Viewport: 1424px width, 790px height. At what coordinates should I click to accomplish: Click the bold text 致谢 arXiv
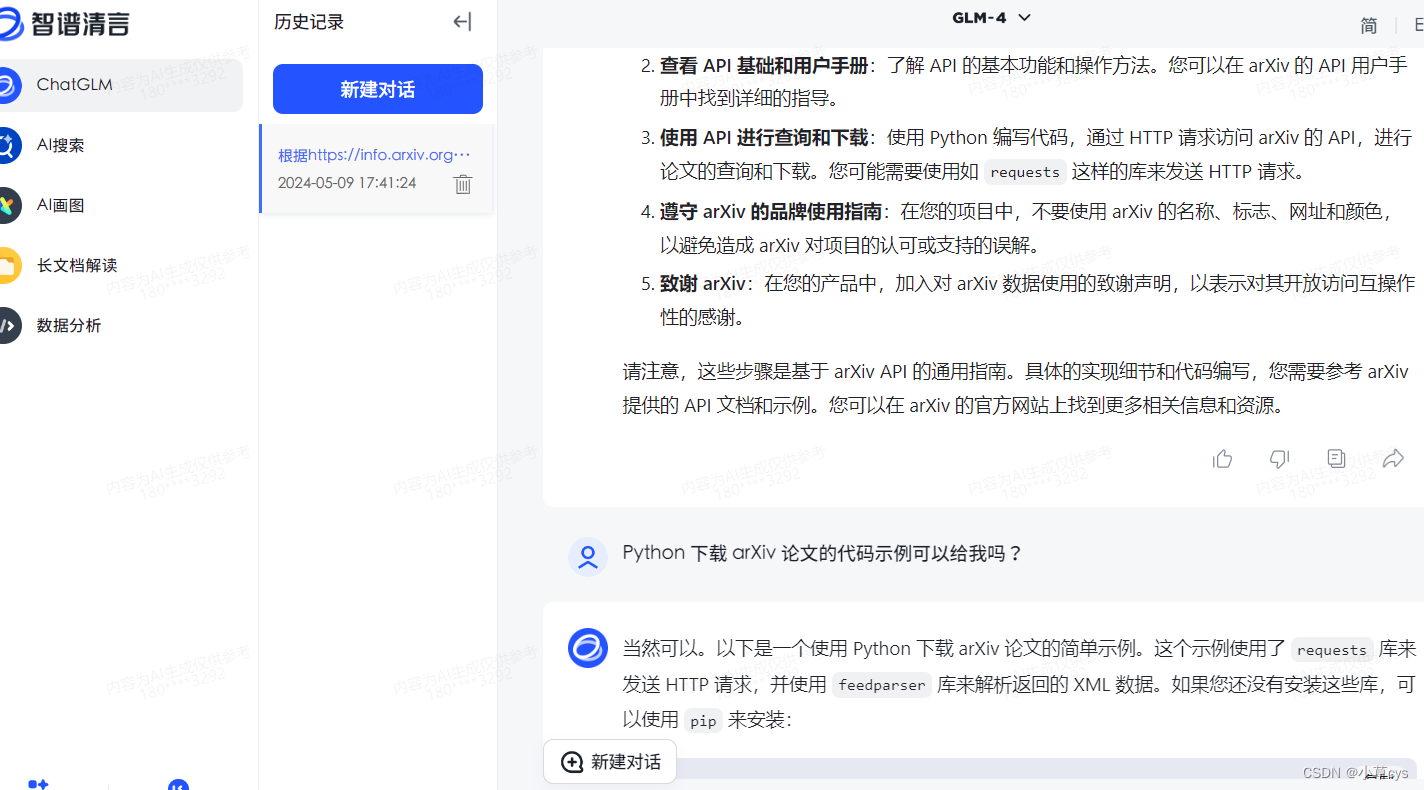(x=702, y=284)
